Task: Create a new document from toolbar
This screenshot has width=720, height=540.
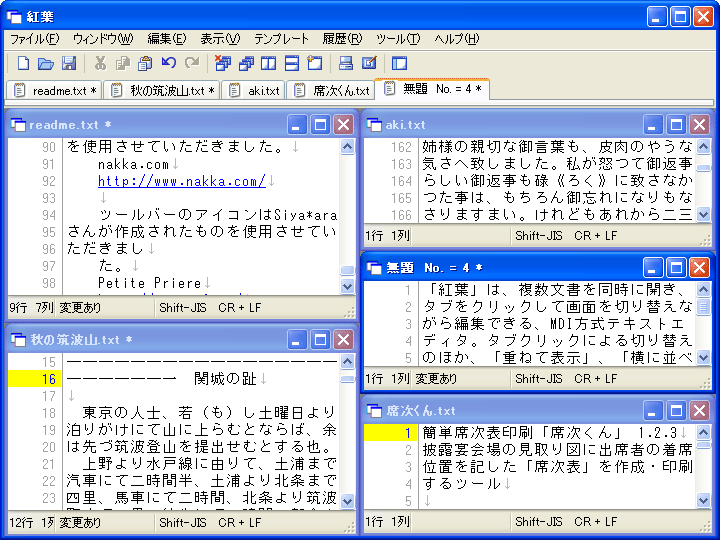Action: 23,63
